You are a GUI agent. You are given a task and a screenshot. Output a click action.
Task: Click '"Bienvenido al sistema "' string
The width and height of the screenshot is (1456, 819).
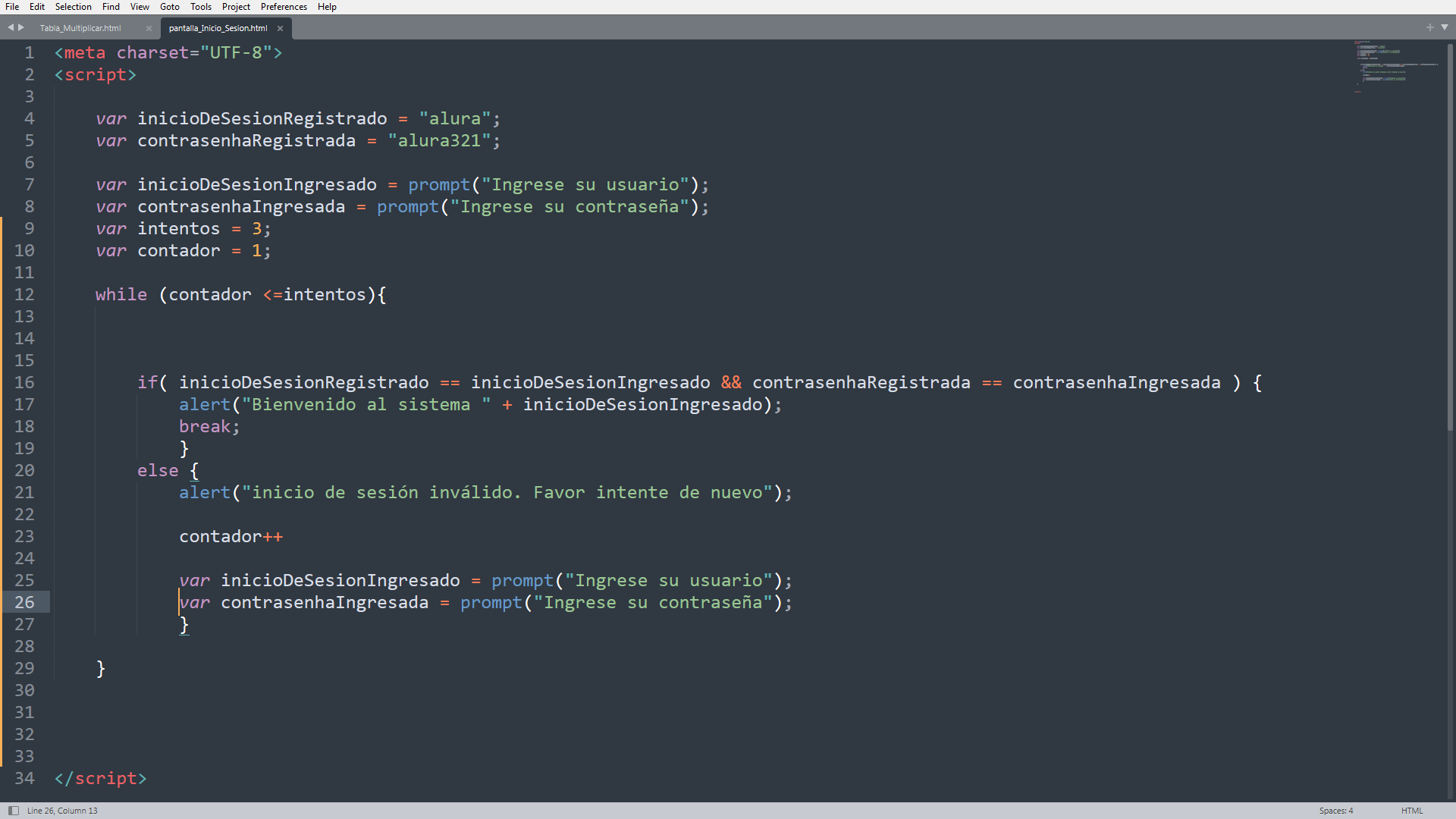366,404
